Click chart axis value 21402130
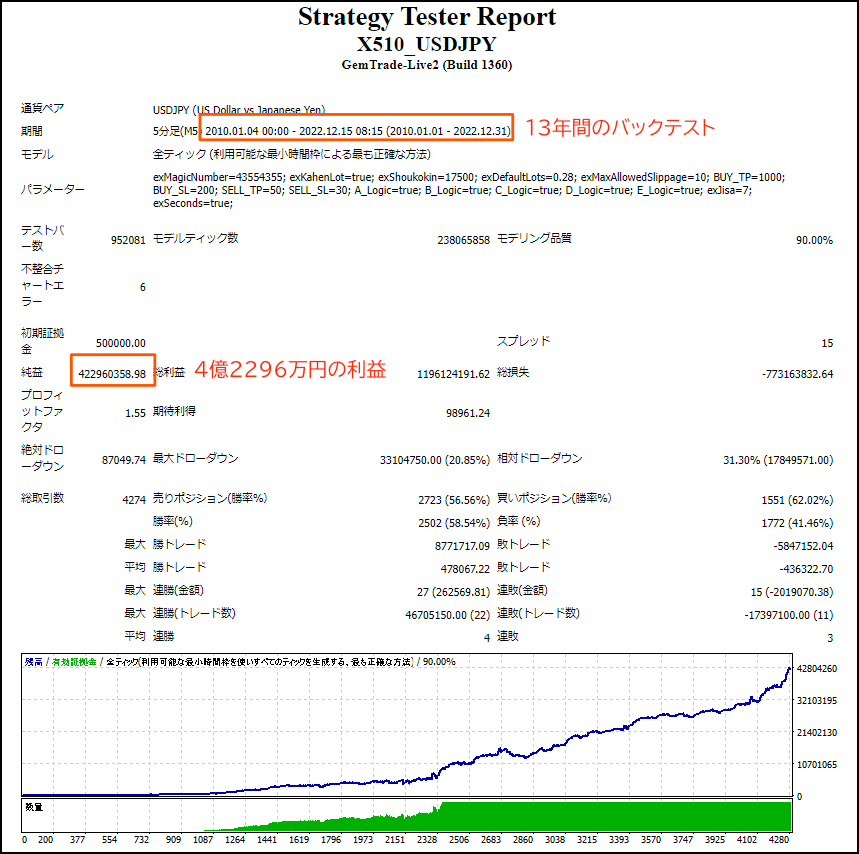The image size is (859, 854). [x=817, y=733]
